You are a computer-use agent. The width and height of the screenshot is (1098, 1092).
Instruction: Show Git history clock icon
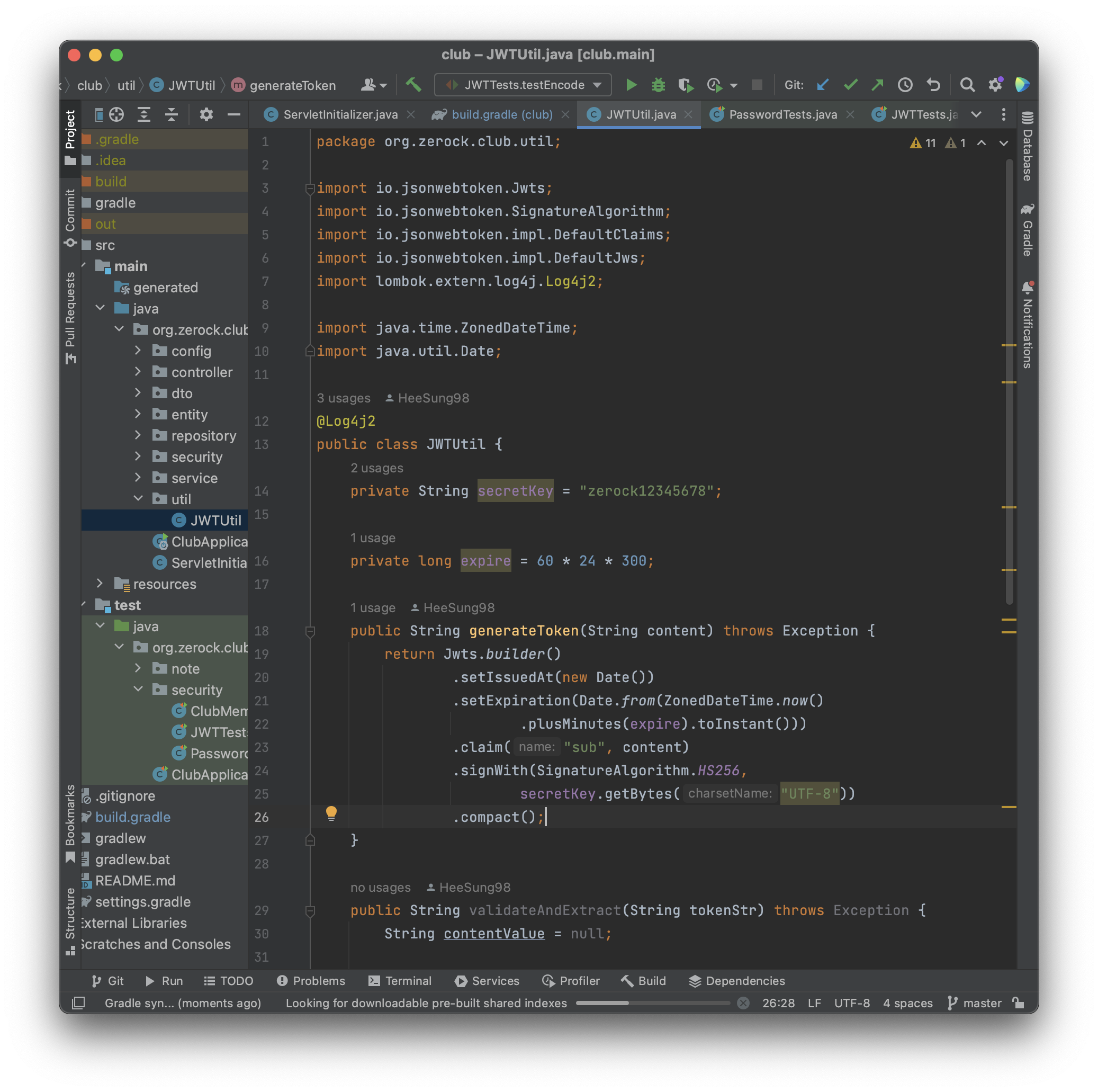tap(905, 85)
